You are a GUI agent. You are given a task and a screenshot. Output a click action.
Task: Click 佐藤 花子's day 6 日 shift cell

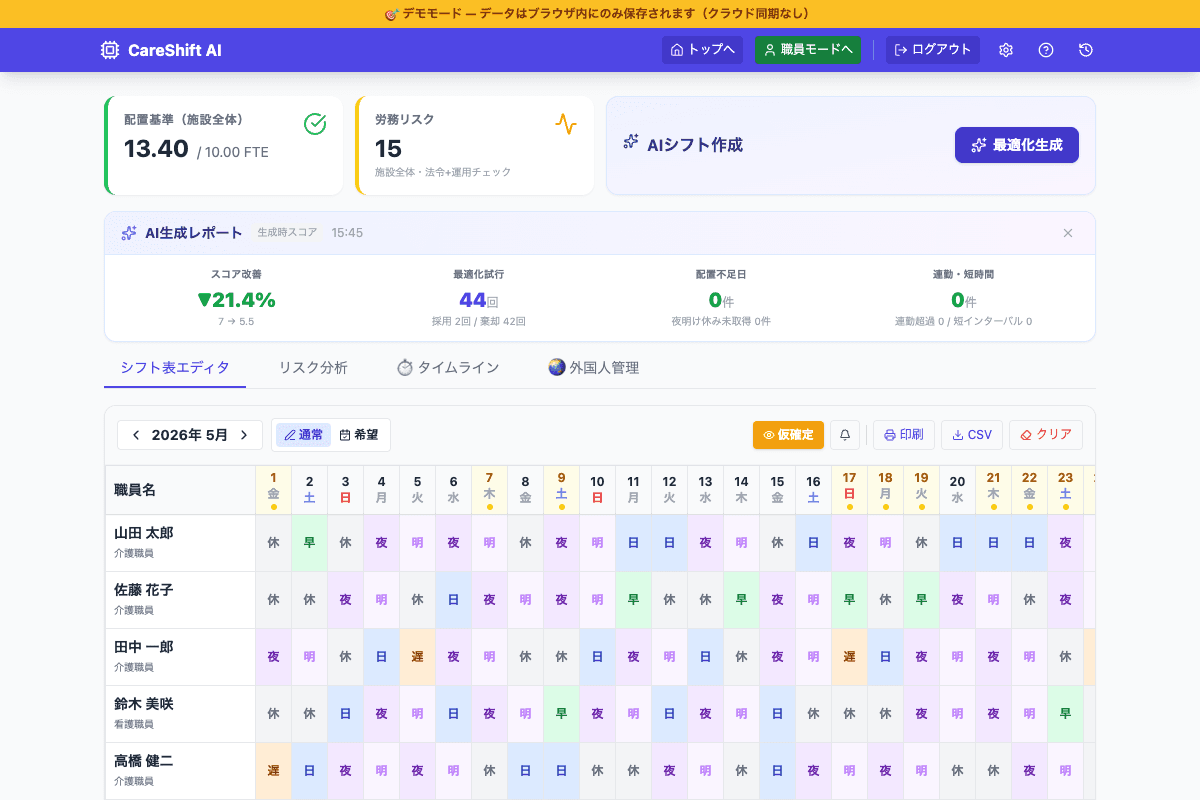click(x=453, y=600)
